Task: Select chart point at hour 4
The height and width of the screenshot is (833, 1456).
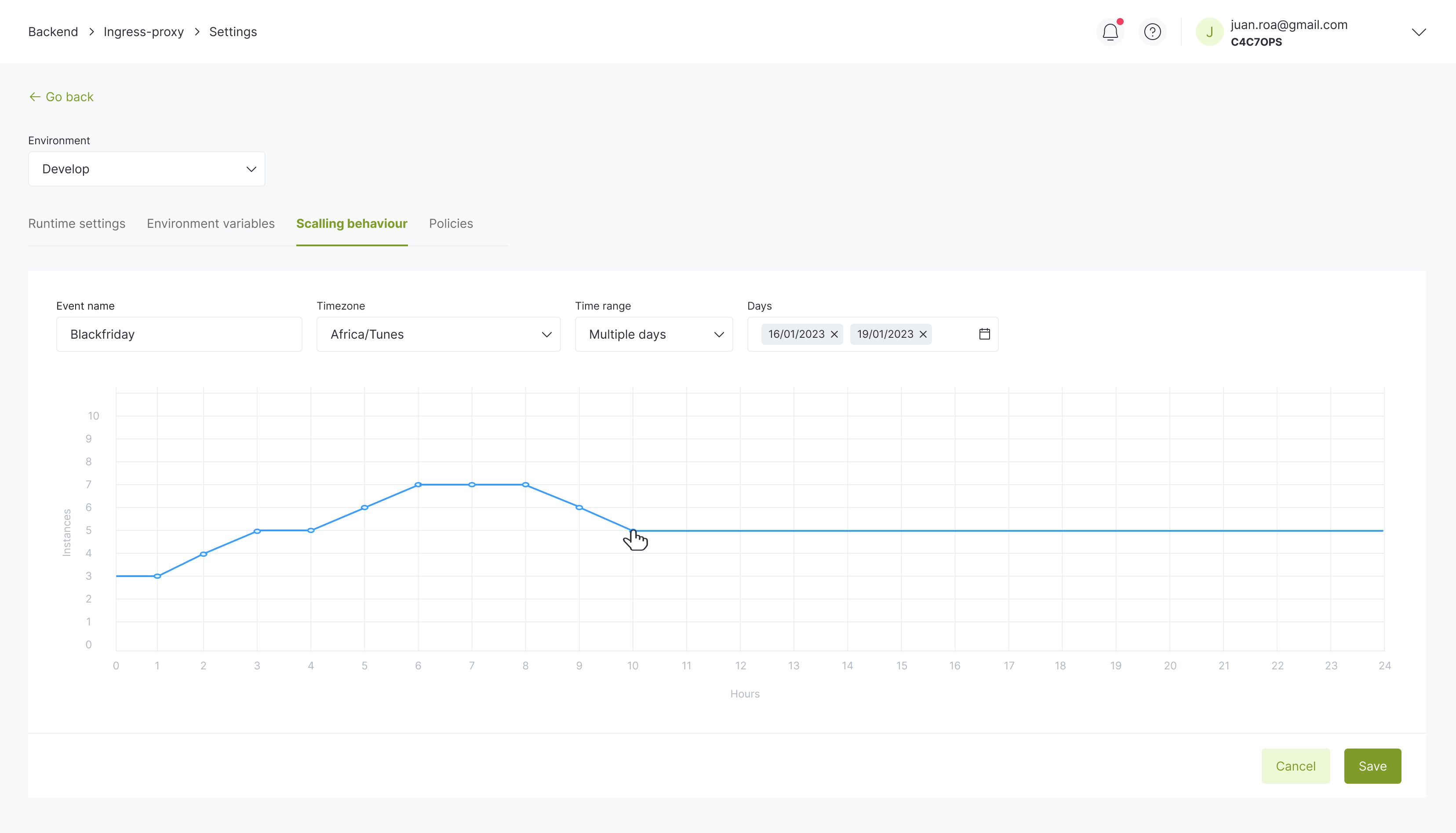Action: click(x=311, y=530)
